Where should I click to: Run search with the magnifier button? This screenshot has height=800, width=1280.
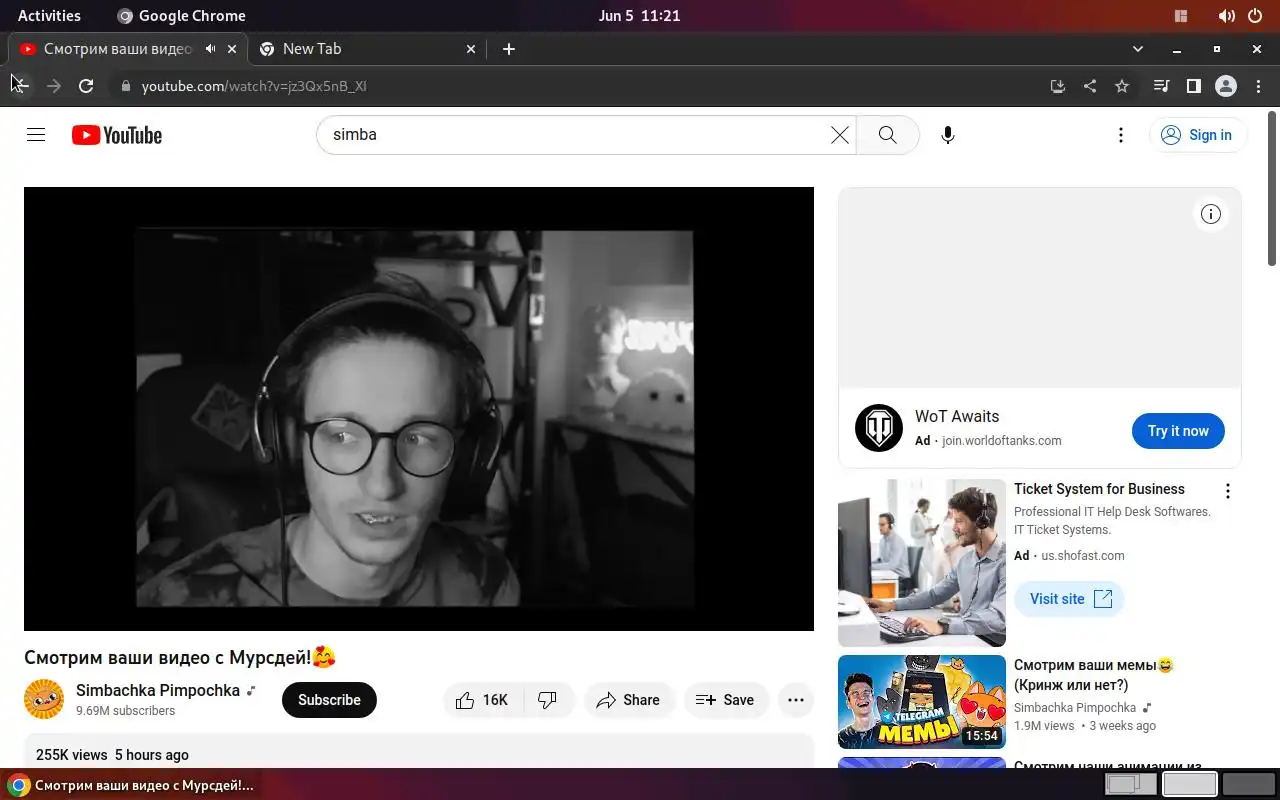[x=887, y=135]
